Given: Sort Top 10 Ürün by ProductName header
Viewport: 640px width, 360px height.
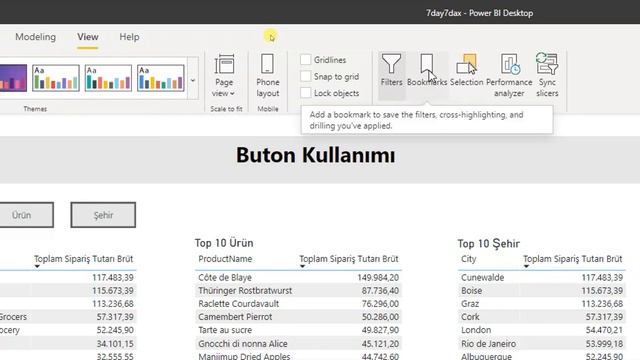Looking at the screenshot, I should point(225,259).
